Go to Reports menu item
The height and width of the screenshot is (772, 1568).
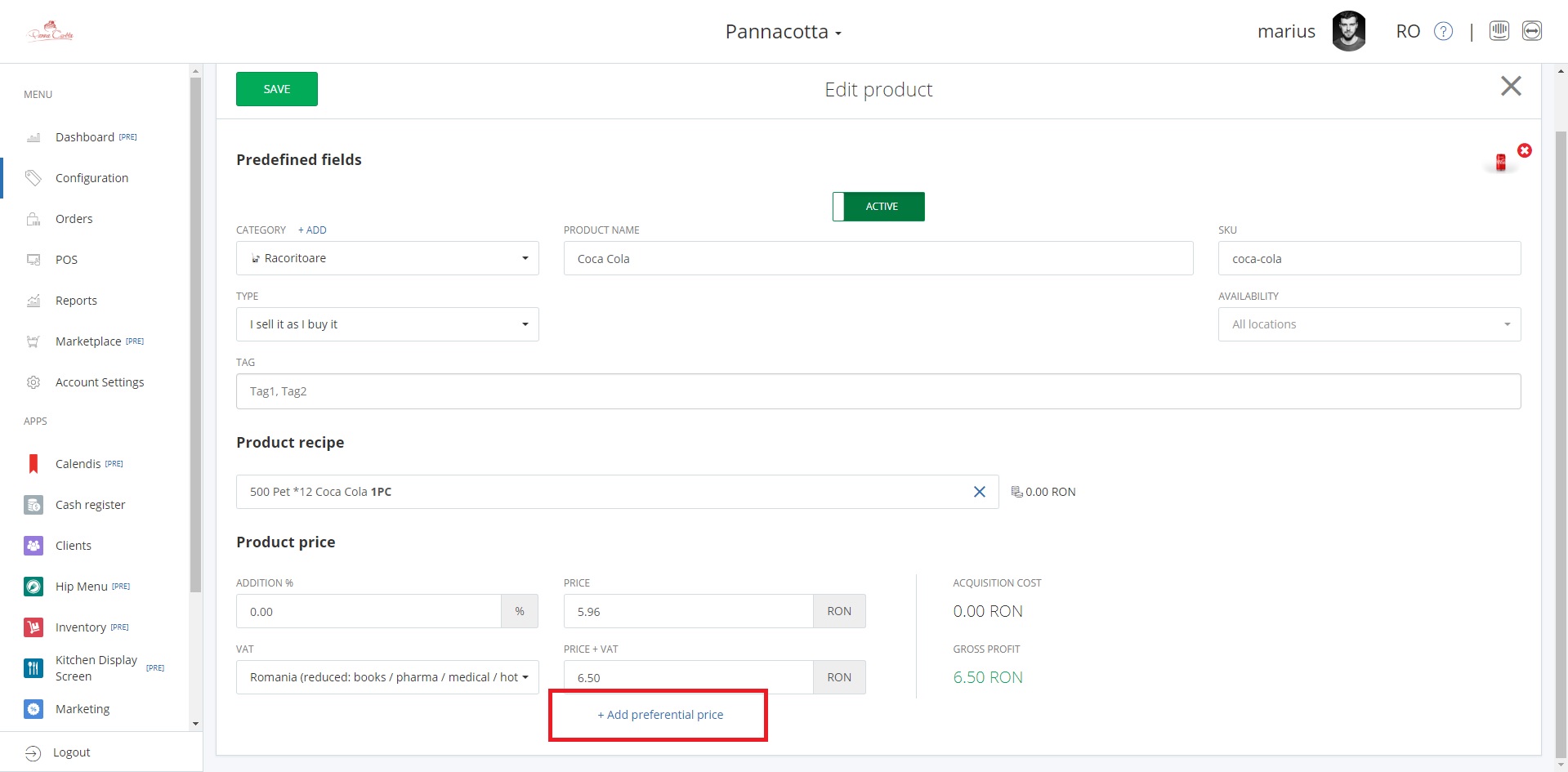point(76,301)
